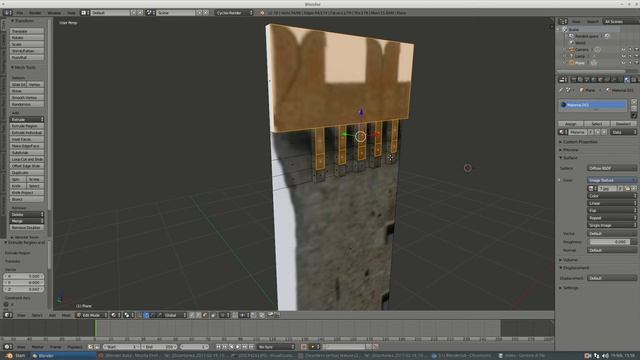This screenshot has width=640, height=360.
Task: Switch to edge select mode
Action: (198, 315)
